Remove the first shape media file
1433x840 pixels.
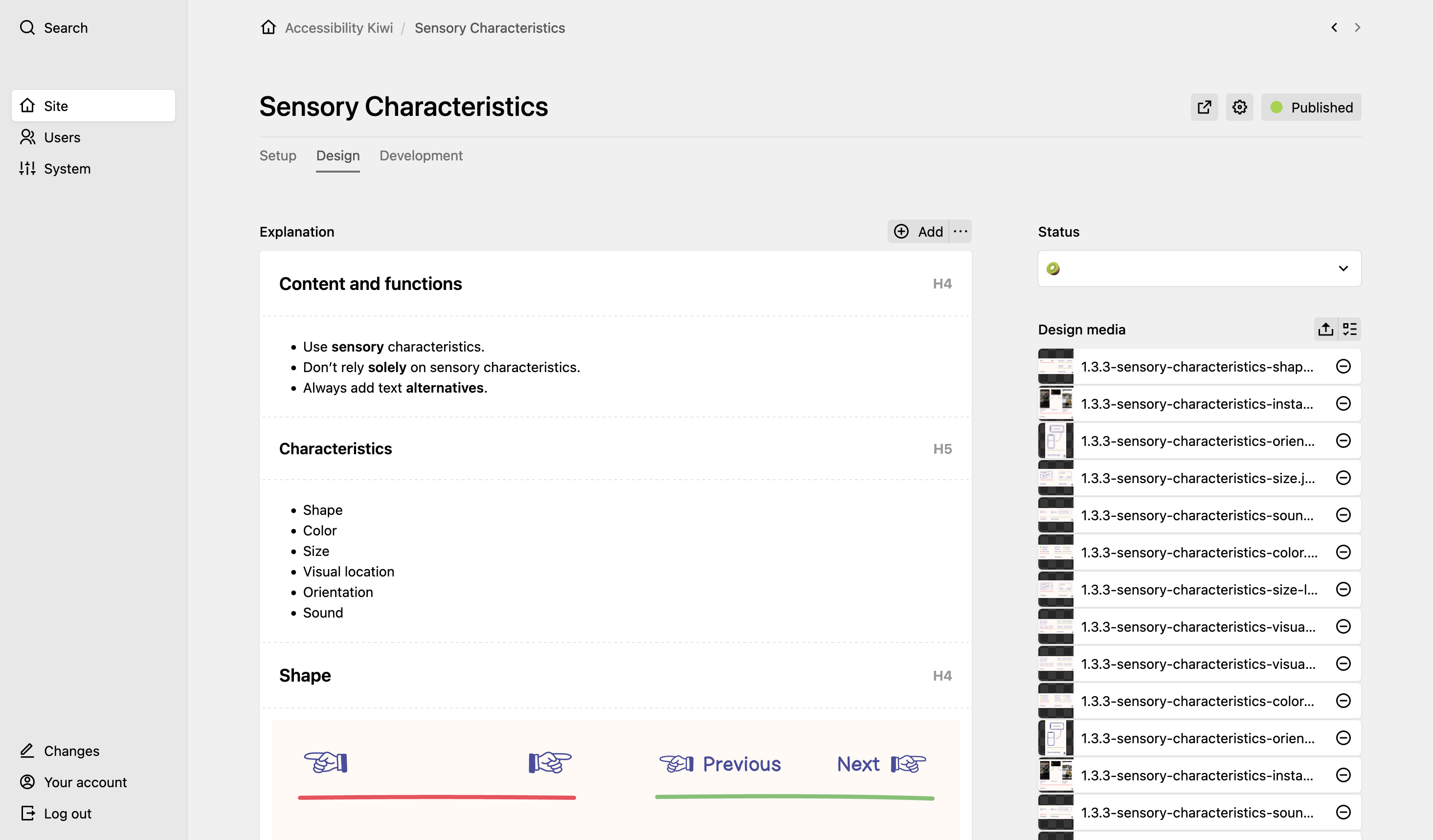tap(1343, 366)
